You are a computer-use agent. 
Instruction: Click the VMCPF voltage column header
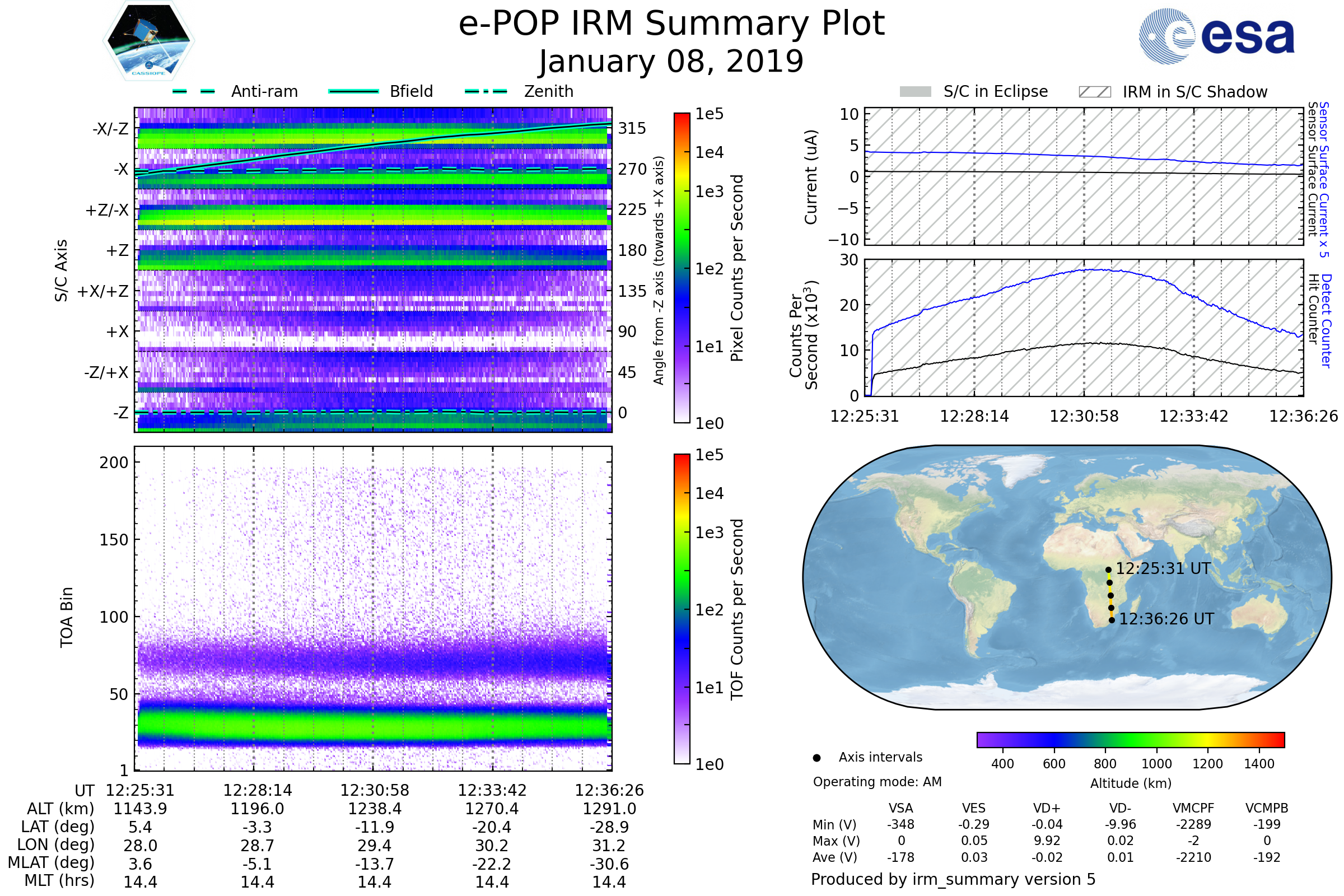point(1193,808)
